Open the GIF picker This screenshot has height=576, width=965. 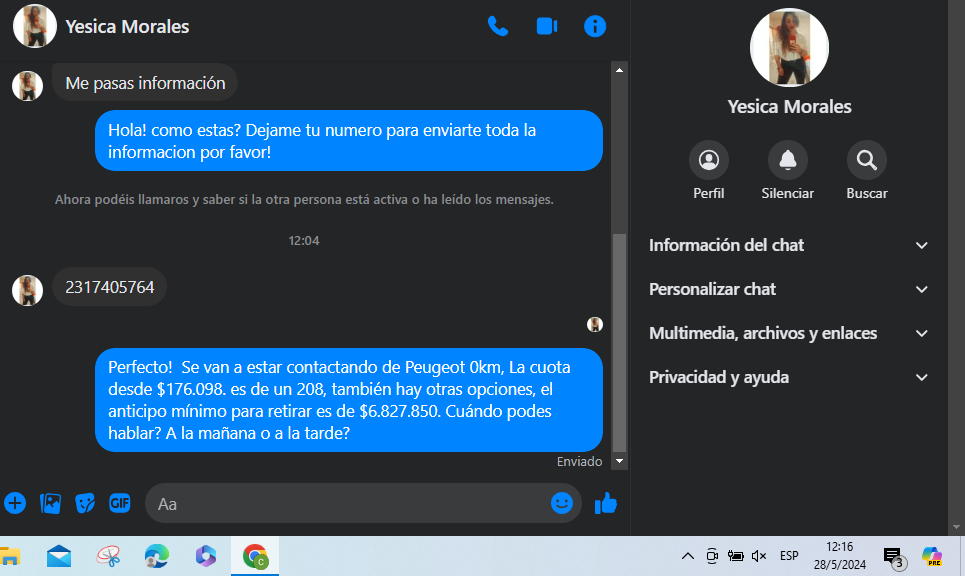pyautogui.click(x=120, y=503)
